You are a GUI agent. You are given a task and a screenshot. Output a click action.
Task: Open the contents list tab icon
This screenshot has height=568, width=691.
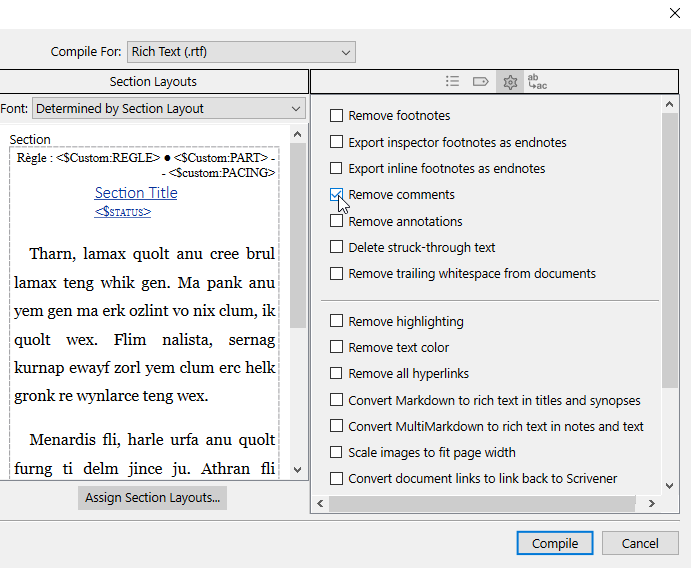[453, 82]
